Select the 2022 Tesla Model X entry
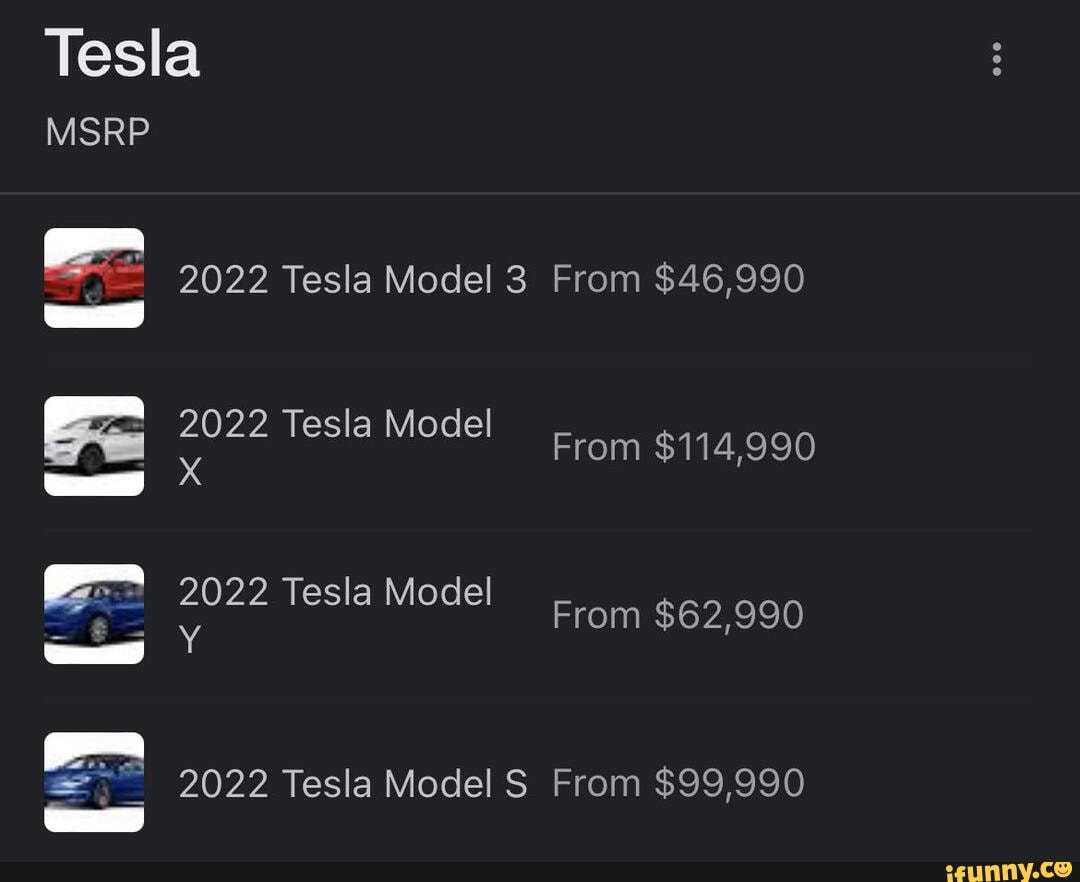This screenshot has width=1080, height=882. coord(335,446)
